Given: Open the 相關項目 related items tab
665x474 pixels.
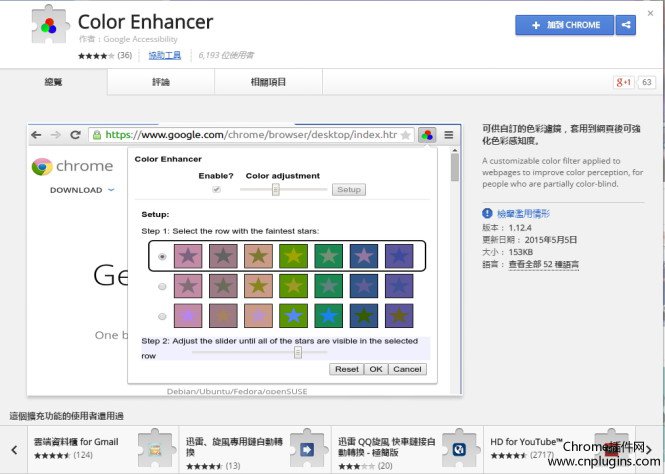Looking at the screenshot, I should point(268,82).
